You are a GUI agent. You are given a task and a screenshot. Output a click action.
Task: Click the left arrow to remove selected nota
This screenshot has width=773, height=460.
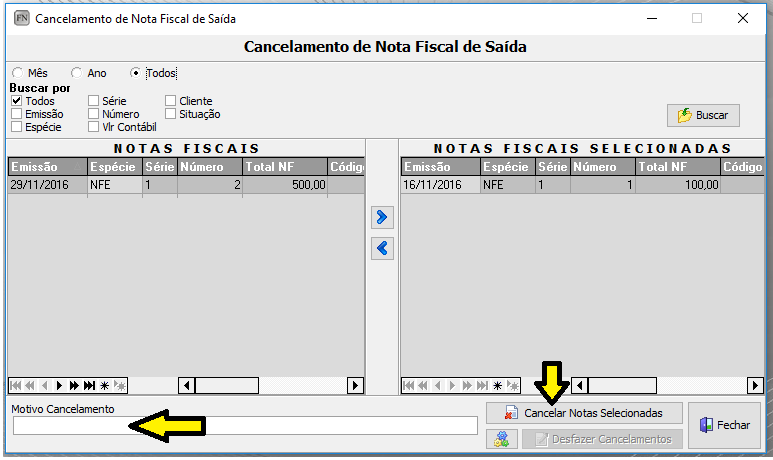coord(382,248)
